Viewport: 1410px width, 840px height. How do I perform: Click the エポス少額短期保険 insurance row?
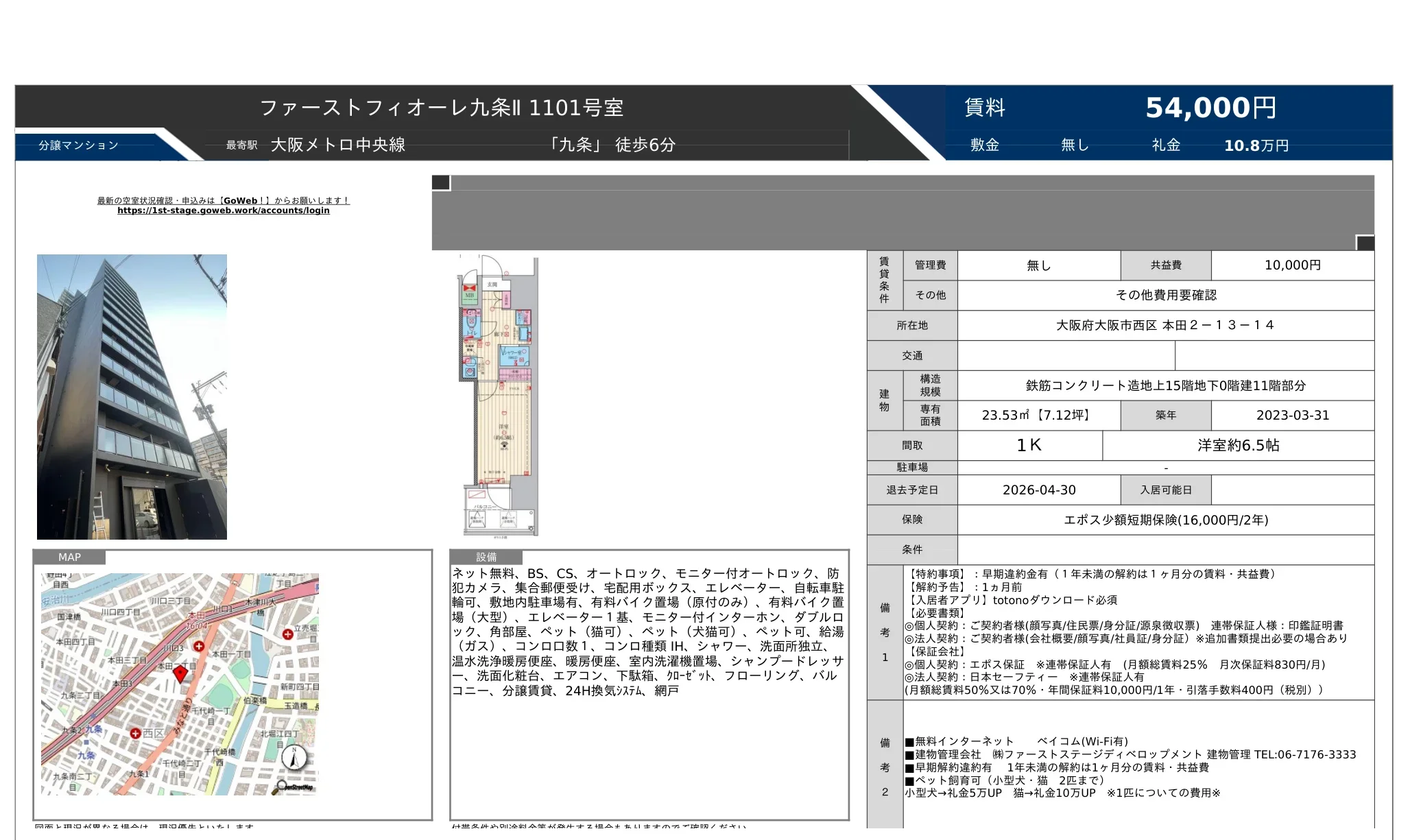click(1166, 520)
